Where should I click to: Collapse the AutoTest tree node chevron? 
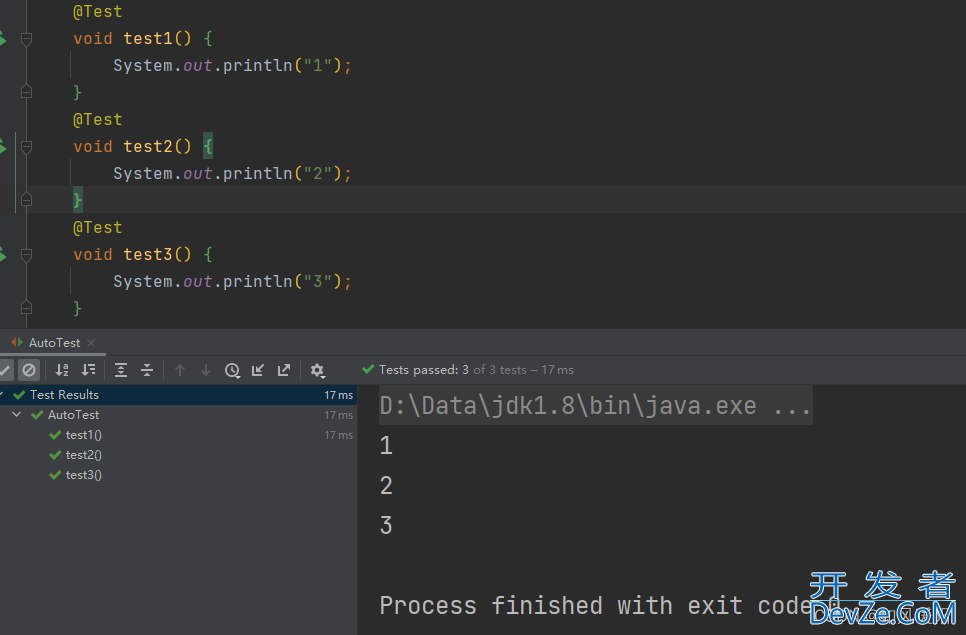pos(17,415)
